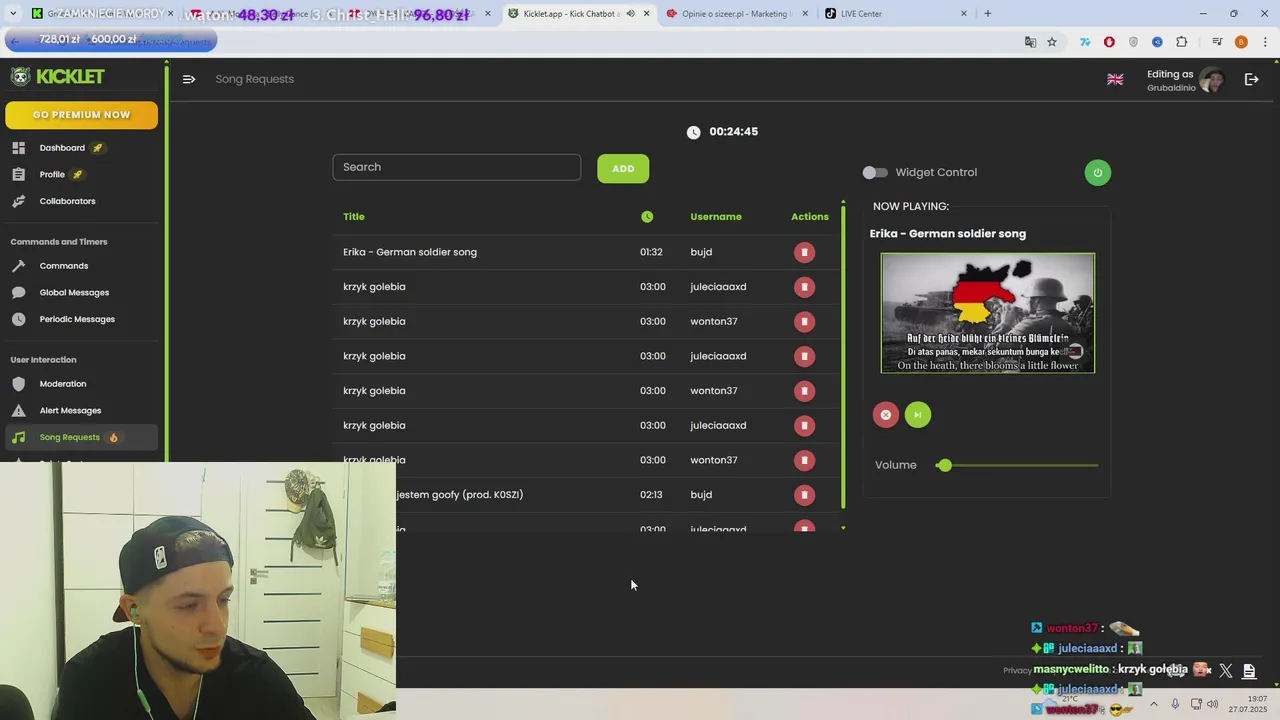Change language via the UK flag
The width and height of the screenshot is (1280, 720).
(x=1115, y=79)
